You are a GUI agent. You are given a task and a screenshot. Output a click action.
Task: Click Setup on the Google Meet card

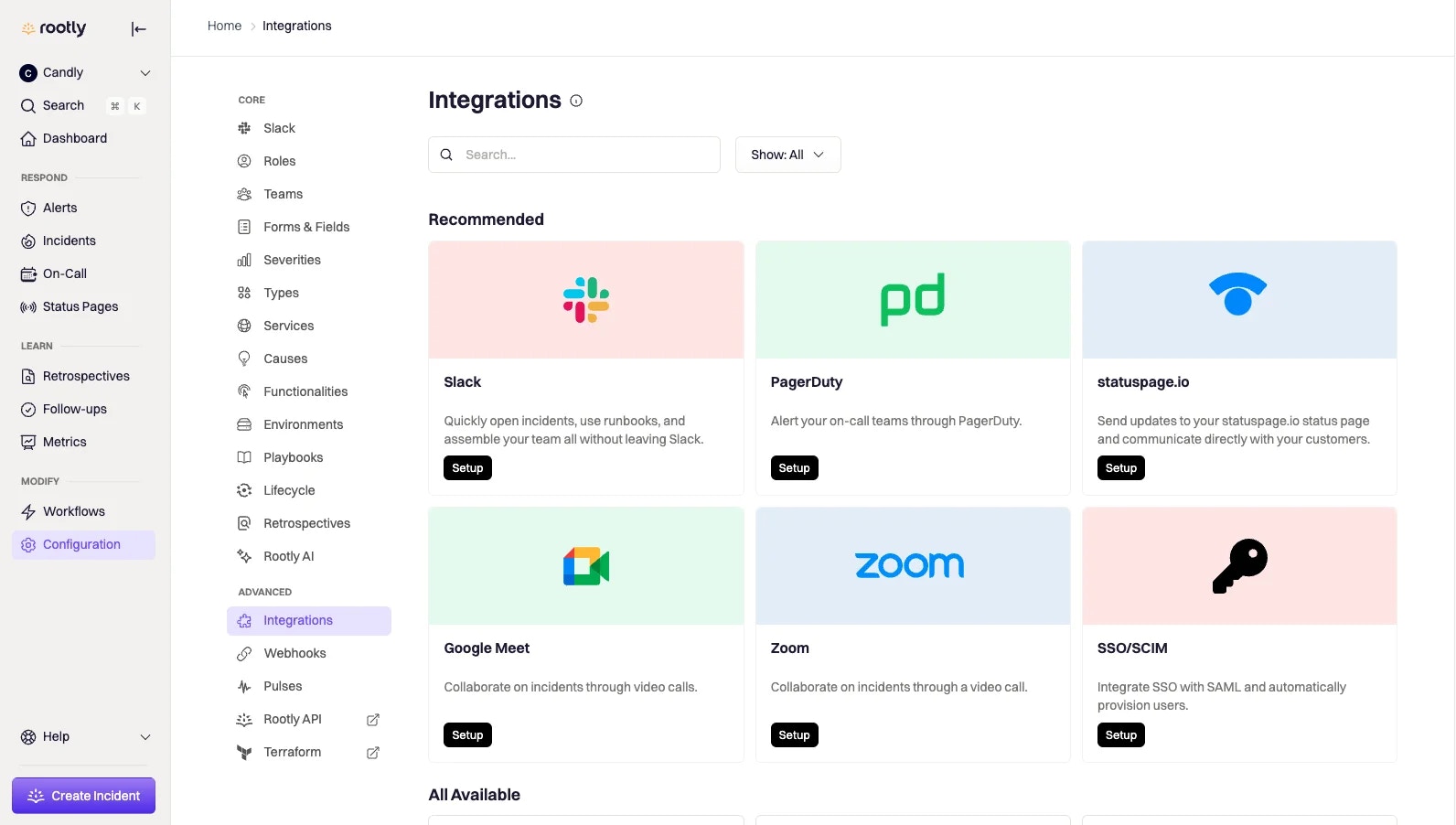pos(467,735)
